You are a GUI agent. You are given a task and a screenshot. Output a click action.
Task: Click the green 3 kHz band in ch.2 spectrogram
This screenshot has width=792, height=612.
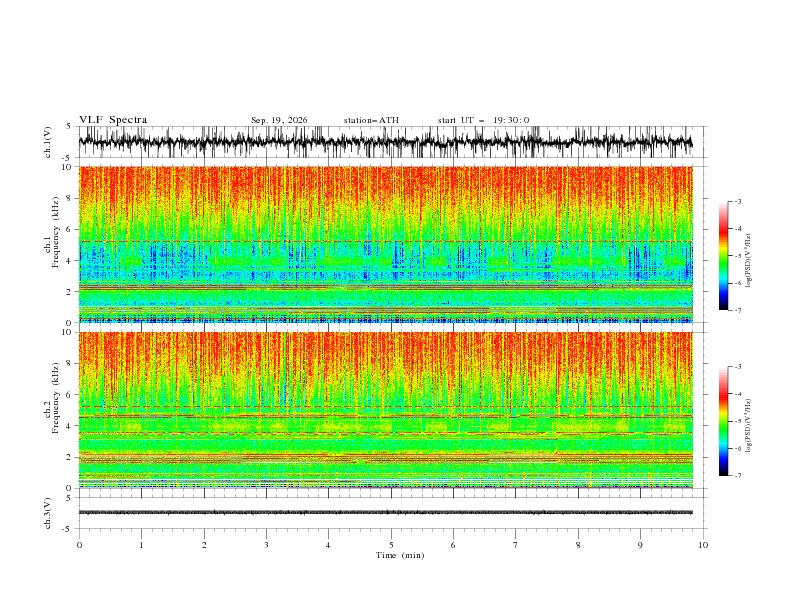(x=385, y=444)
